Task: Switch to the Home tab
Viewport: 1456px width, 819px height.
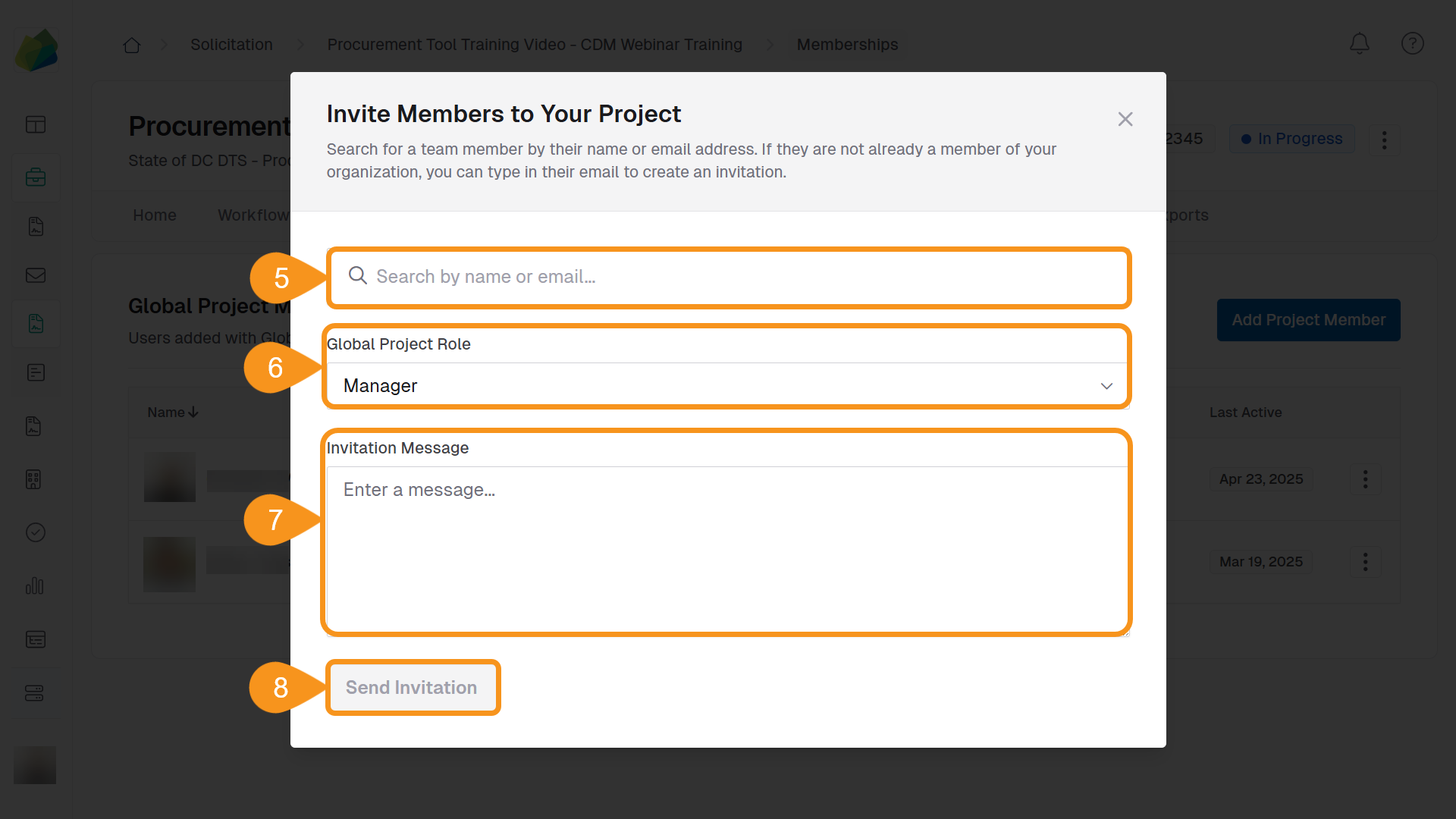Action: pyautogui.click(x=154, y=215)
